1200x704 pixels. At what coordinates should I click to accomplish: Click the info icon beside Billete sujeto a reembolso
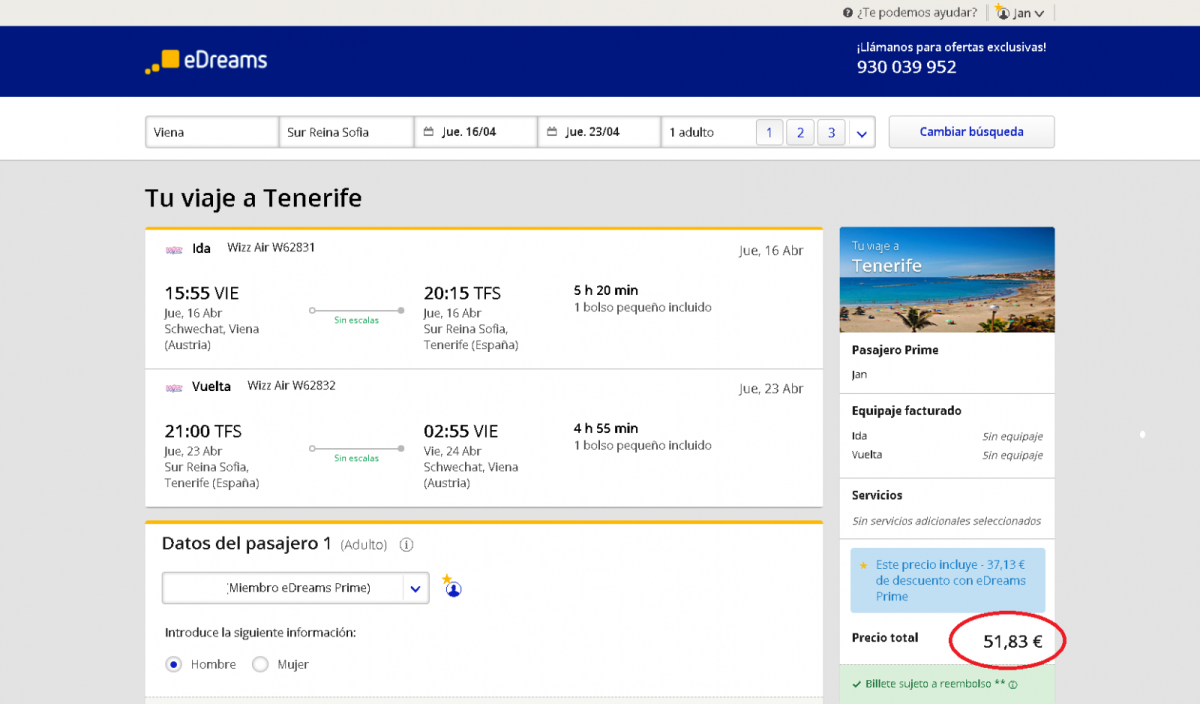coord(1013,685)
